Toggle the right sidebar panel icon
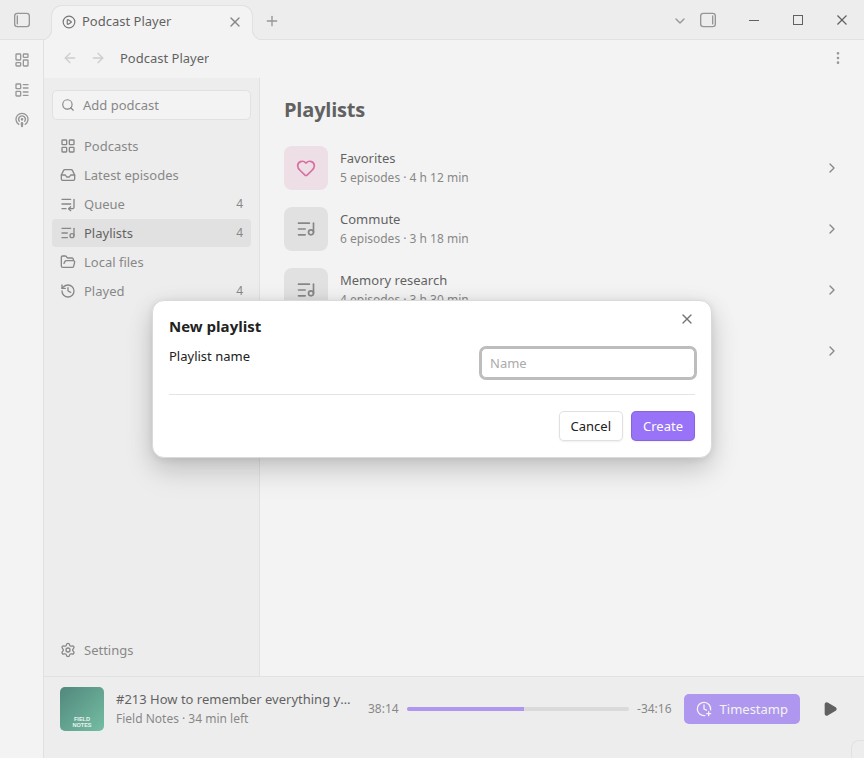Viewport: 864px width, 758px height. coord(708,20)
